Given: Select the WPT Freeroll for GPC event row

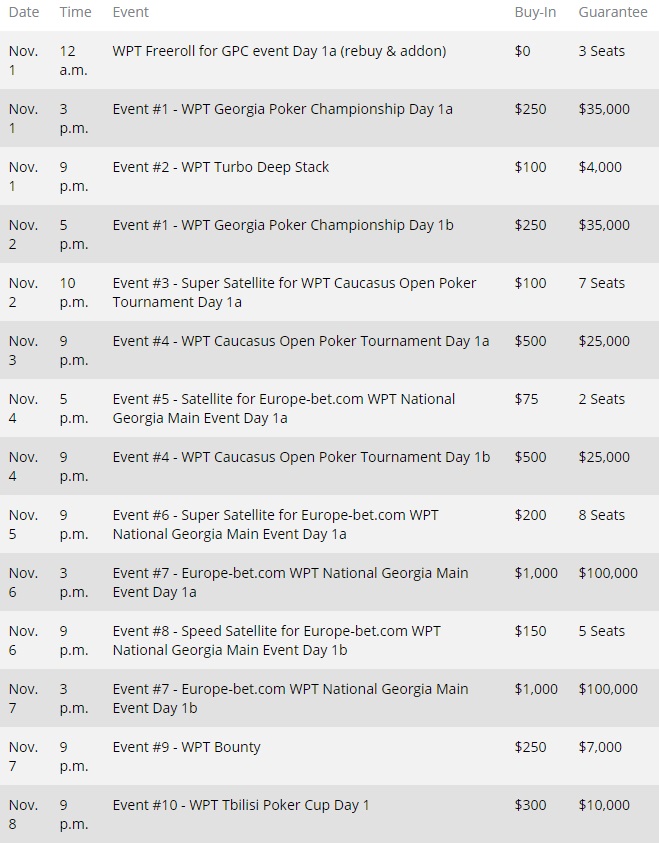Looking at the screenshot, I should point(279,51).
